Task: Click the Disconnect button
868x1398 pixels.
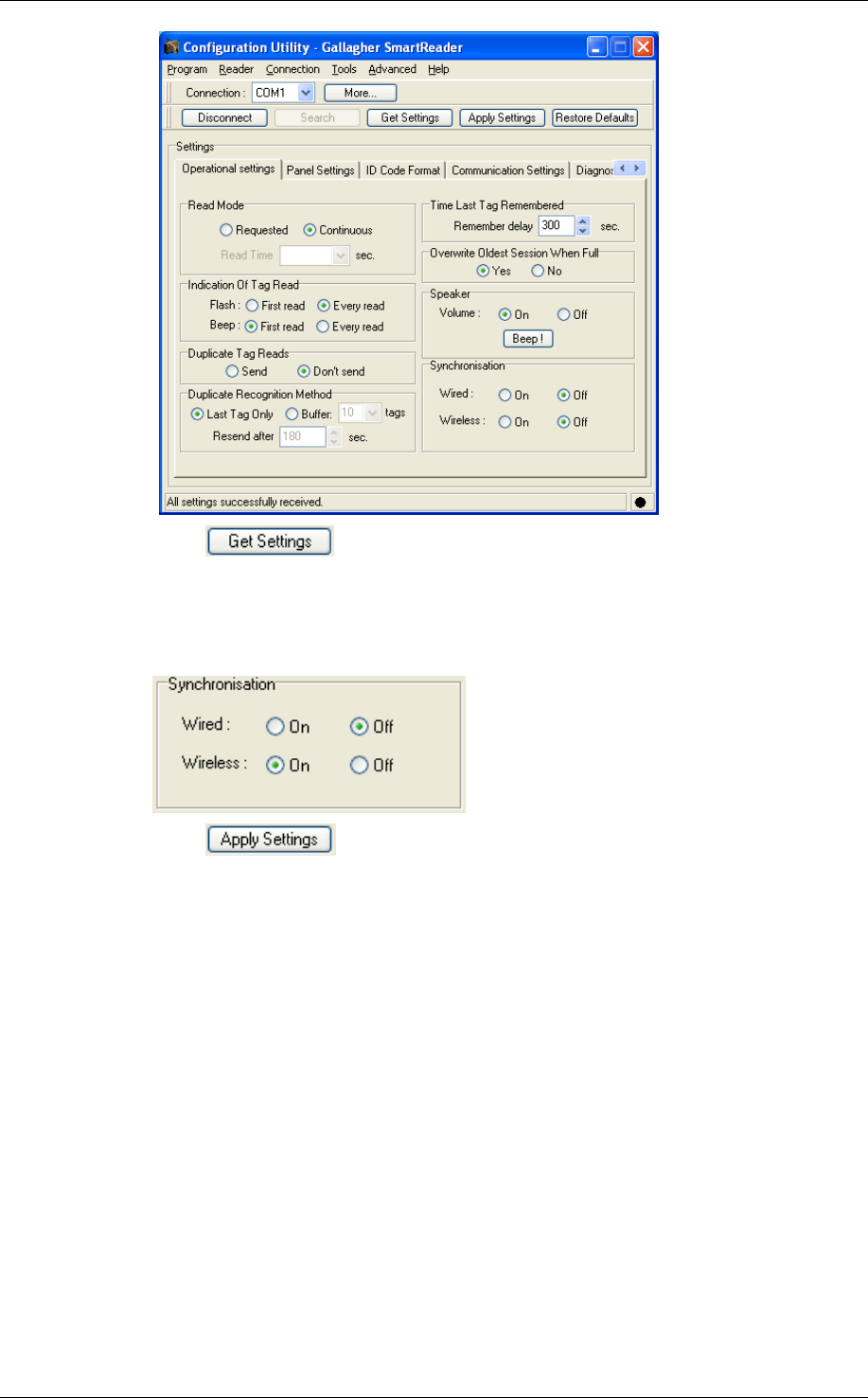Action: (x=224, y=118)
